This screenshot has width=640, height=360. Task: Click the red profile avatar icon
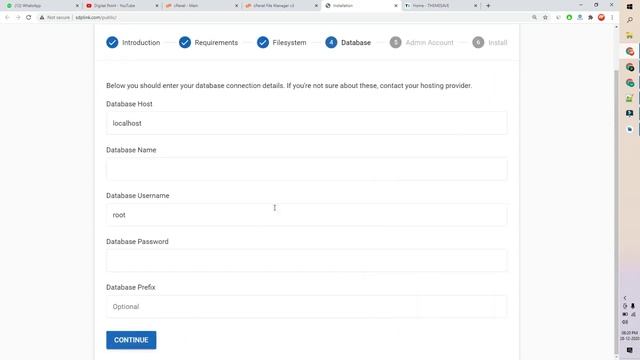[601, 18]
